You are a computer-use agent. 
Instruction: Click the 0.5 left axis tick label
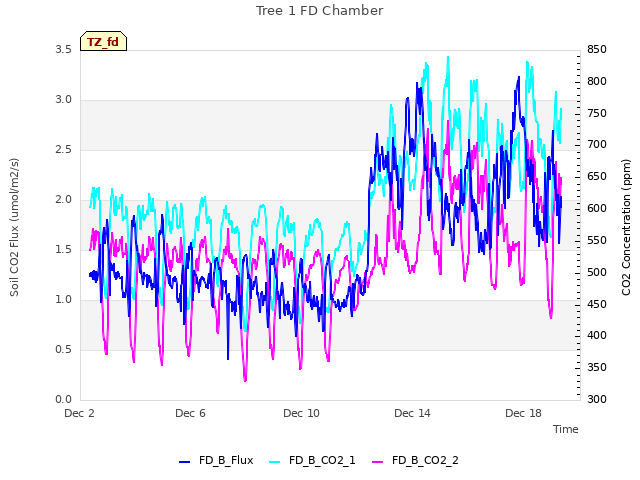[64, 349]
